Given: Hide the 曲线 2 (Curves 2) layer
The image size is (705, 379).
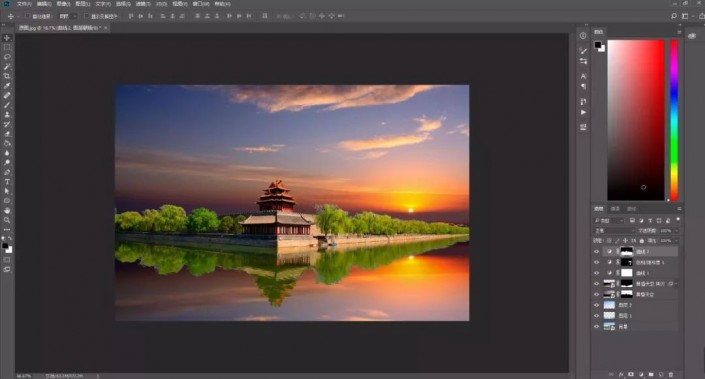Looking at the screenshot, I should click(x=597, y=252).
